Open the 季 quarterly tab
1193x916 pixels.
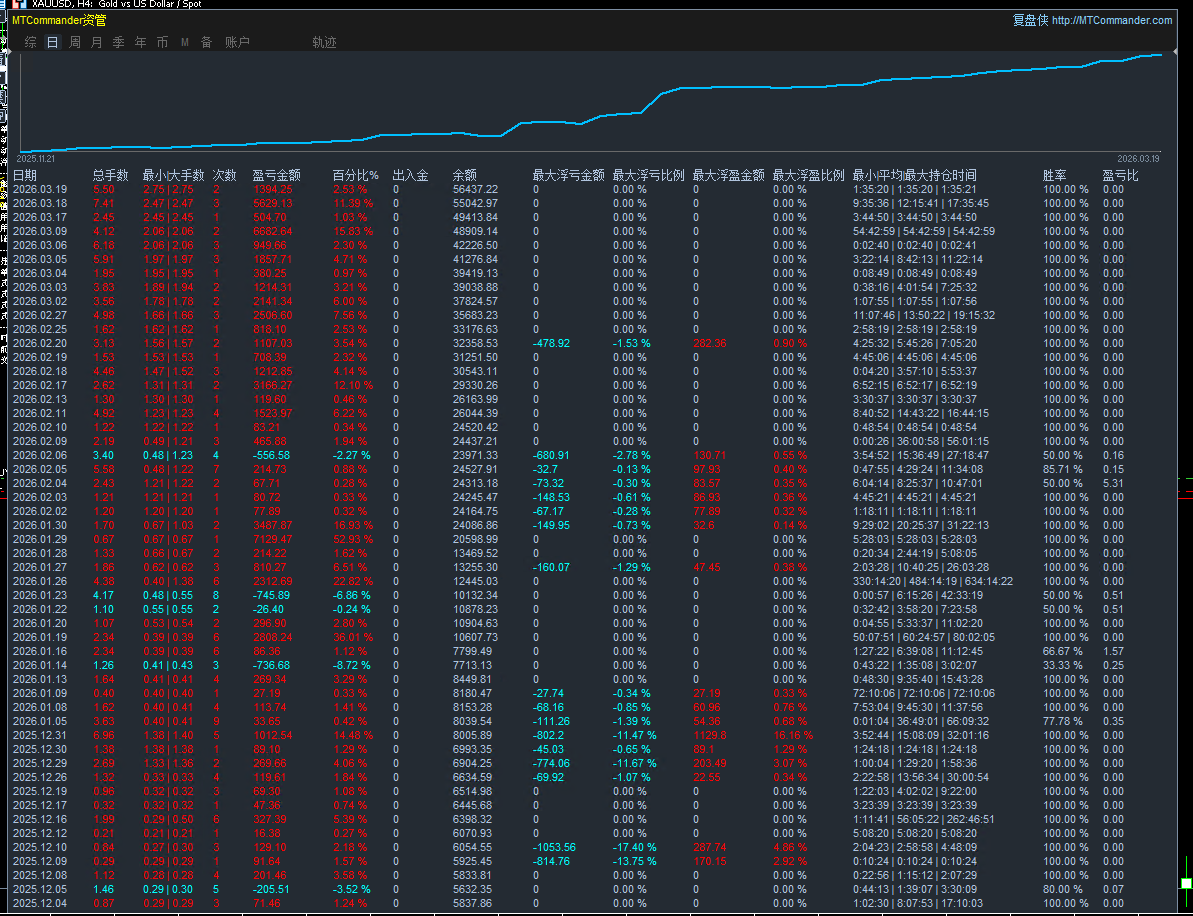coord(118,42)
